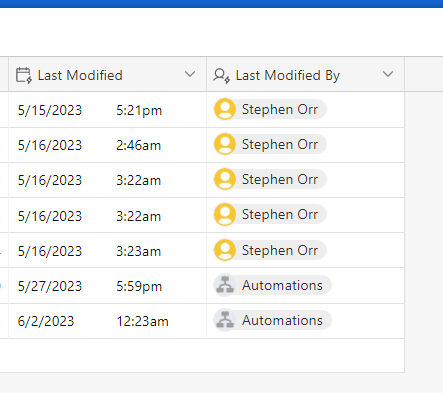Click the Automations chip dated 6/2/2023
443x393 pixels.
click(272, 320)
